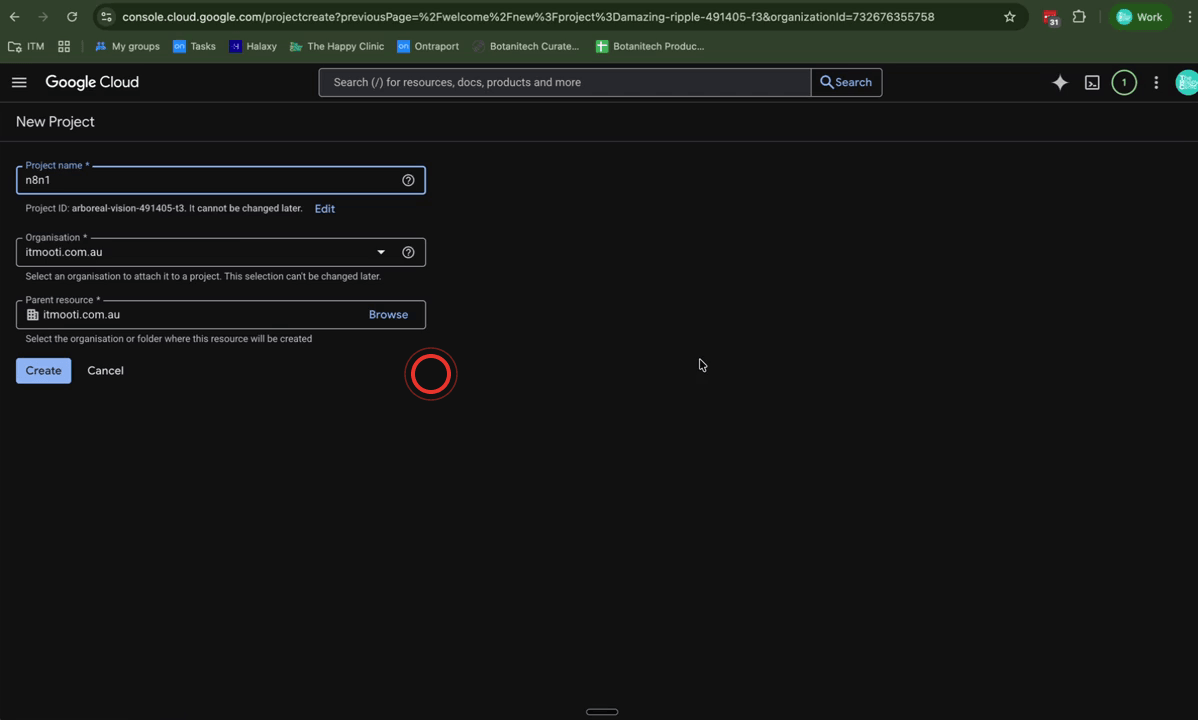
Task: Click inside the Project name field
Action: click(200, 180)
